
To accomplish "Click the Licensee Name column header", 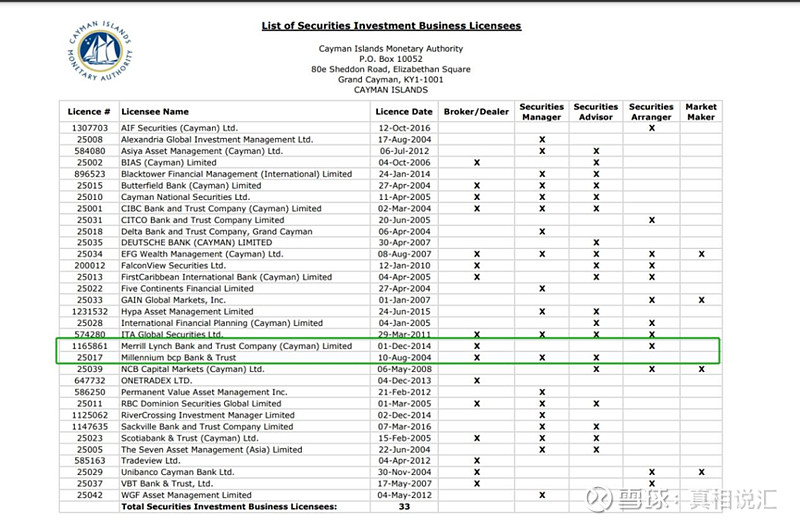I will (x=155, y=112).
